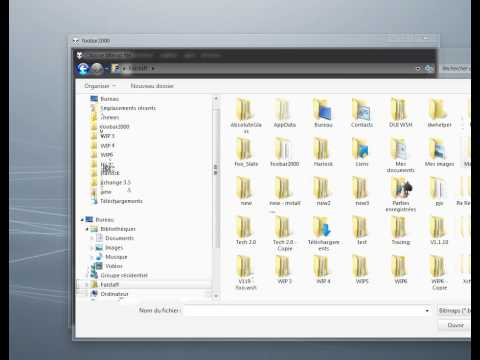Select the new - install folder
The image size is (480, 360).
[x=284, y=191]
